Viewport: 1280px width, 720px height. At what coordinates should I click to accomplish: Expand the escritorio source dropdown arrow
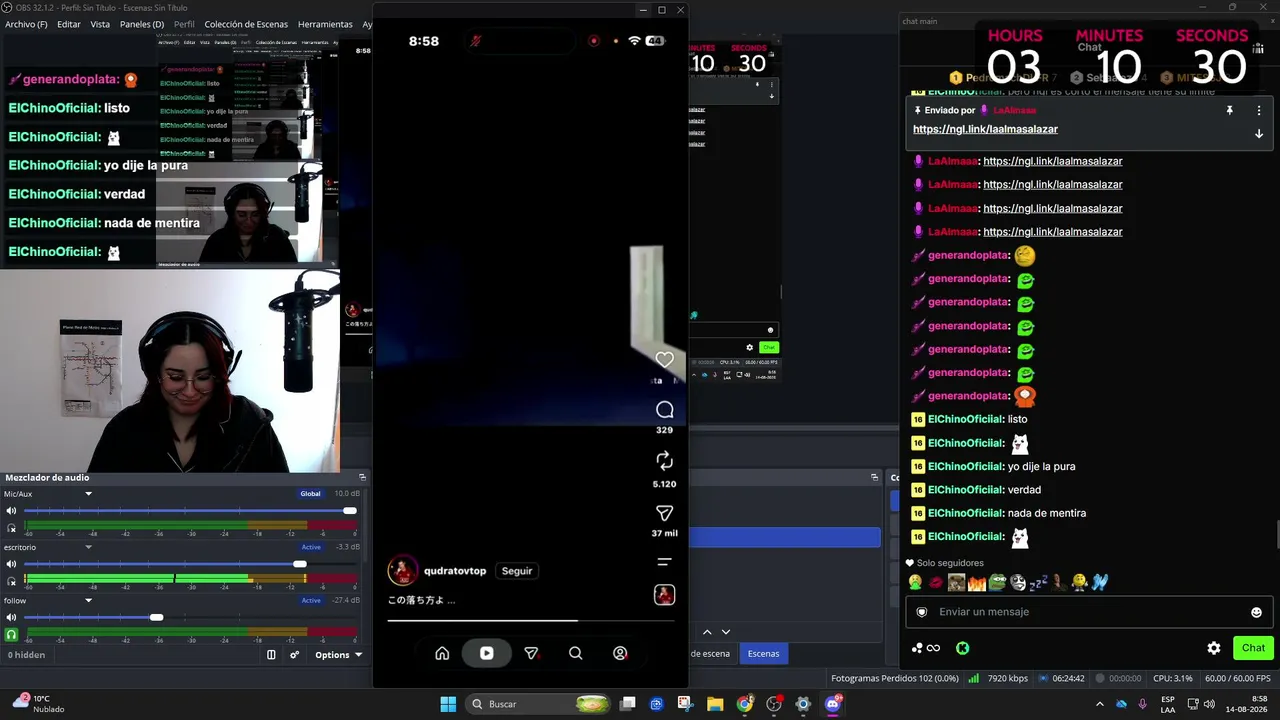tap(88, 547)
